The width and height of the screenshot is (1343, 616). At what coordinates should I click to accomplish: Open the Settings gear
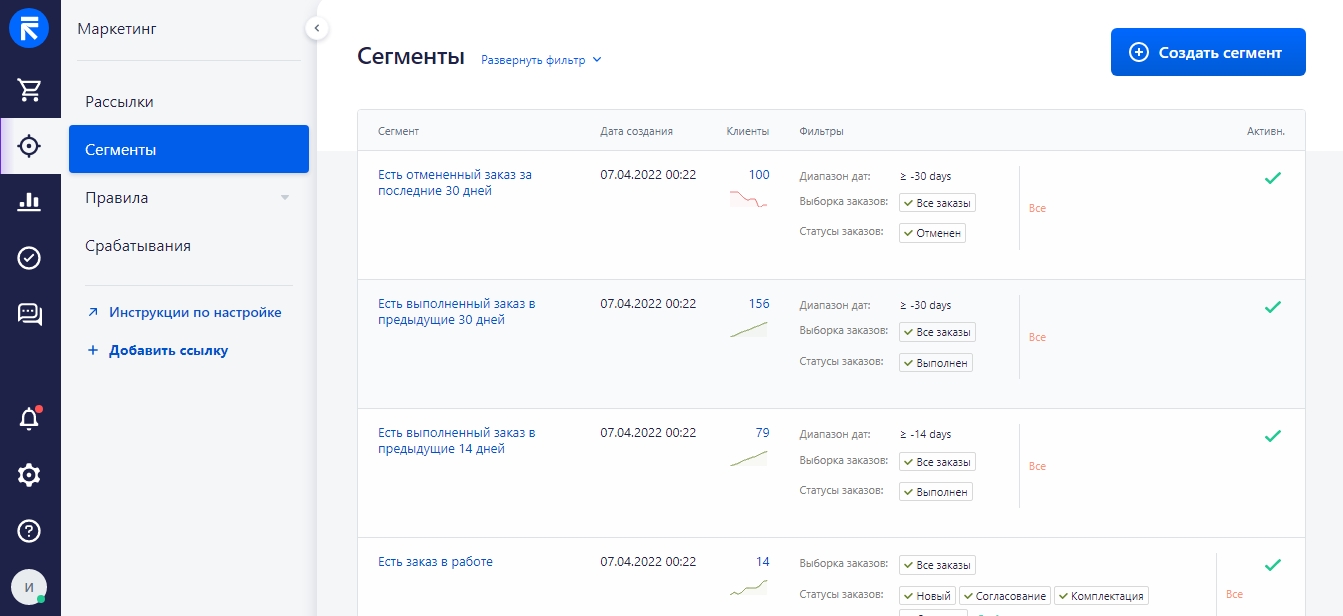30,475
